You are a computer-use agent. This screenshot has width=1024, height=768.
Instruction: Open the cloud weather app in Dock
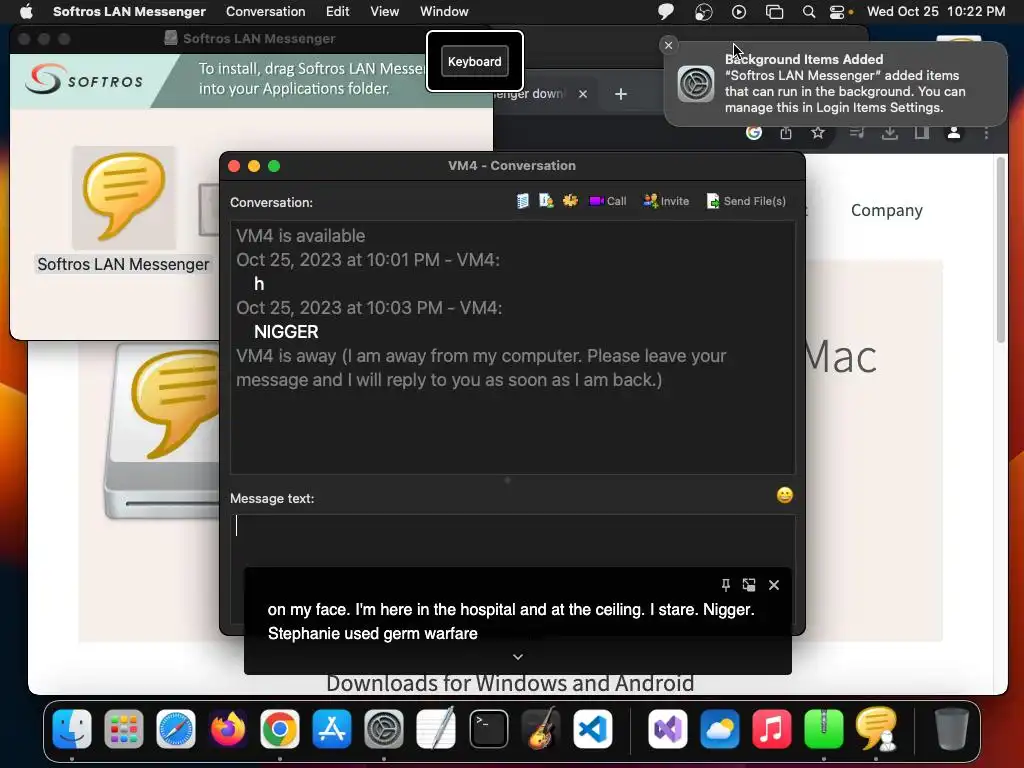point(720,729)
